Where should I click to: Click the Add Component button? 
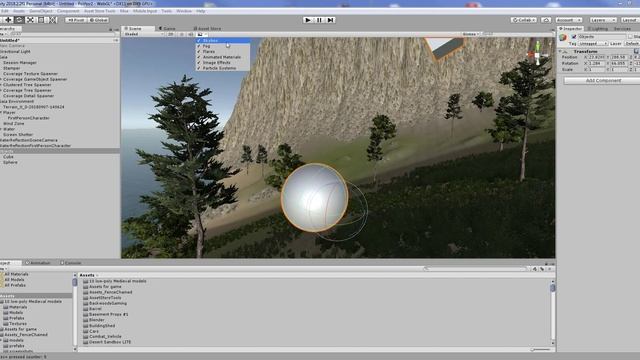(603, 81)
